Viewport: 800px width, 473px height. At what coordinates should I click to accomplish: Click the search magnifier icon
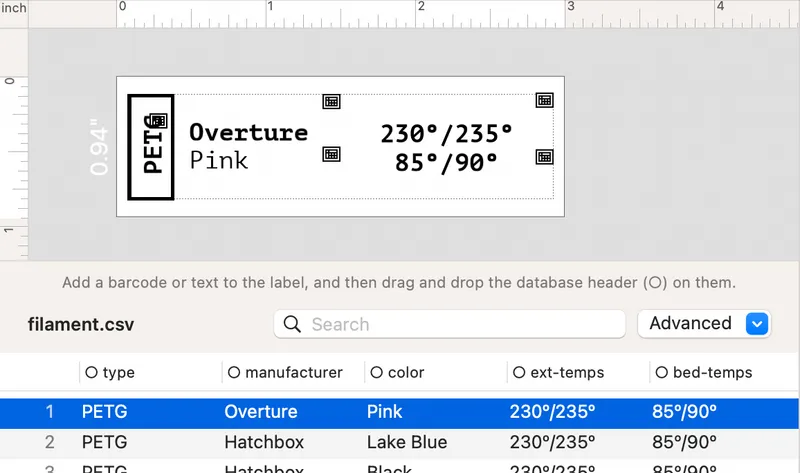coord(292,324)
